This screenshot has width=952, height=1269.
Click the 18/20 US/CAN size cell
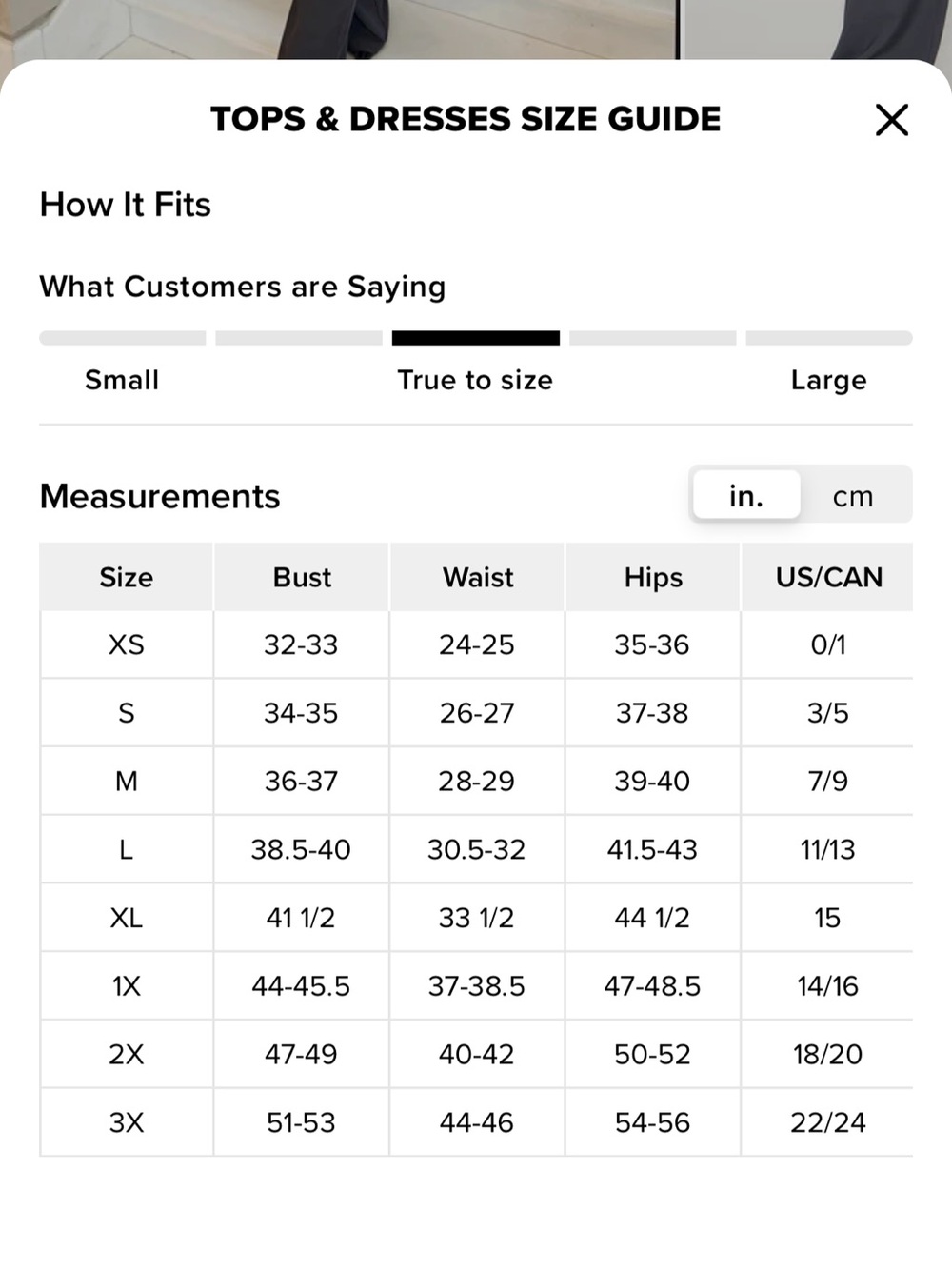[x=827, y=1054]
